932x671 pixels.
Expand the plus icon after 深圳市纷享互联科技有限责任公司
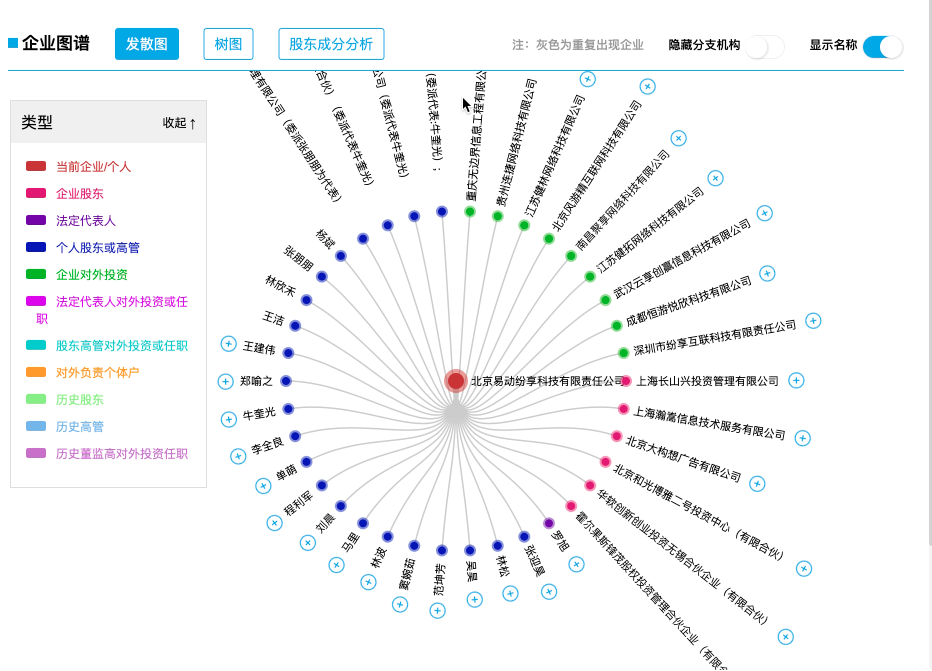click(x=813, y=321)
